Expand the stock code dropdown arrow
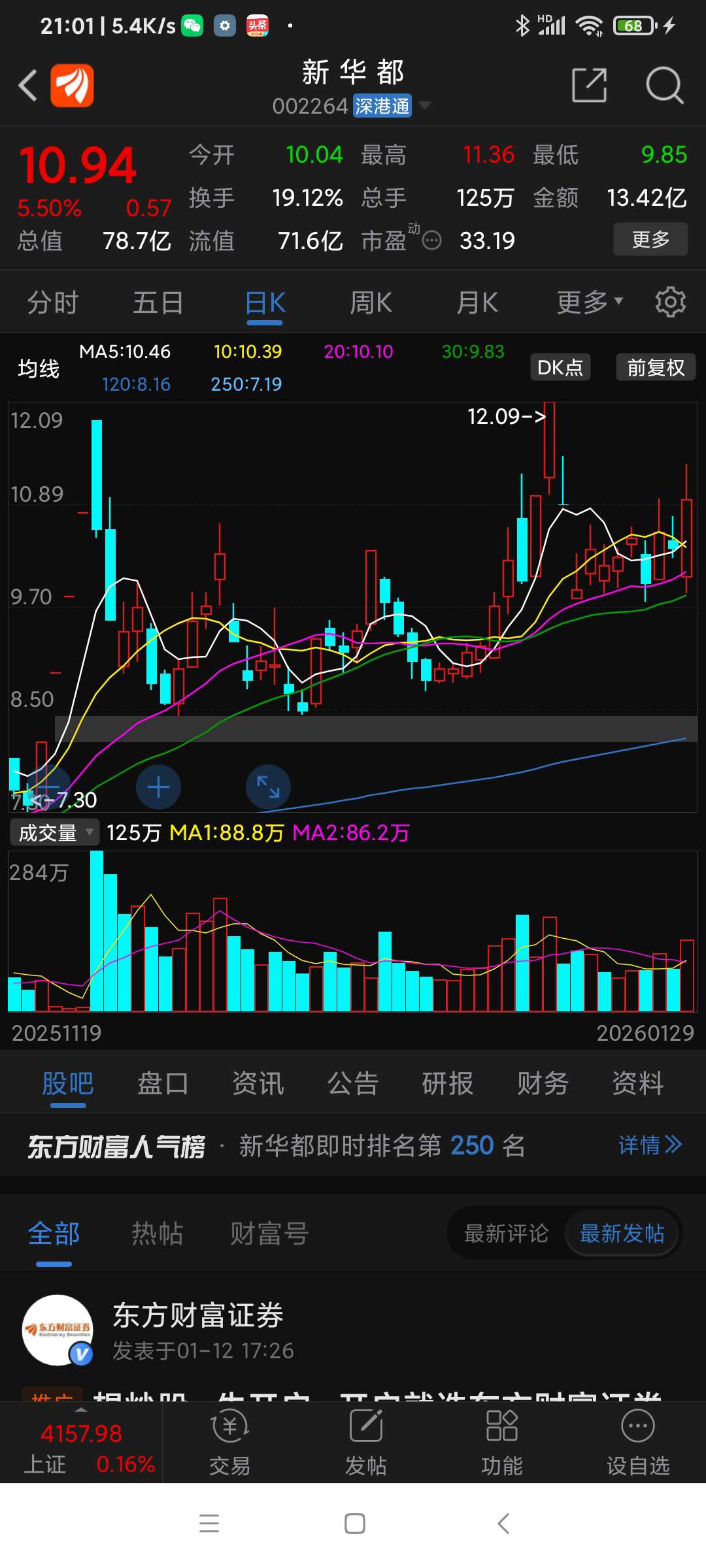706x1568 pixels. [424, 105]
